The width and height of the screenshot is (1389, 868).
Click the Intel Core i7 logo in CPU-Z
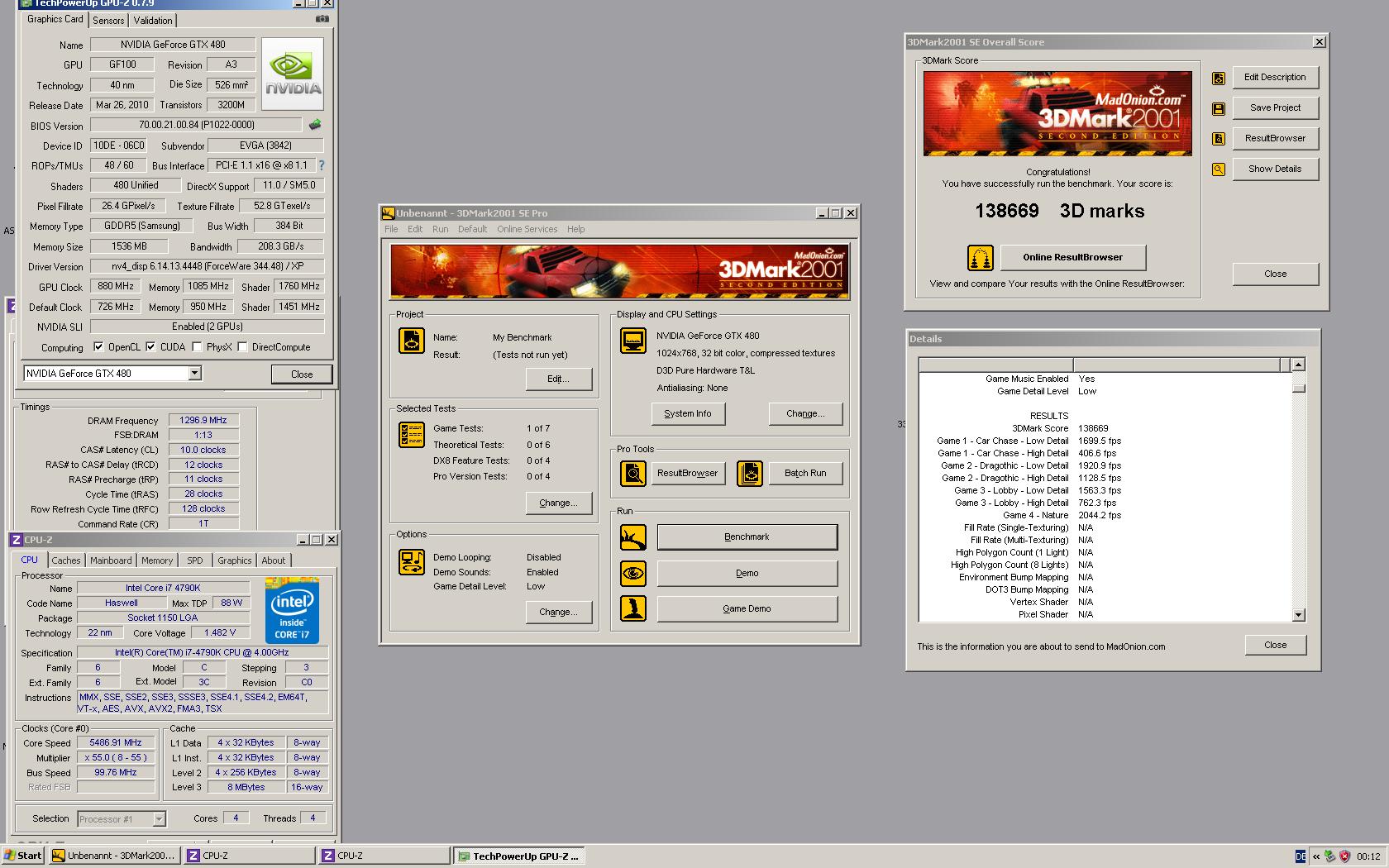pos(292,611)
